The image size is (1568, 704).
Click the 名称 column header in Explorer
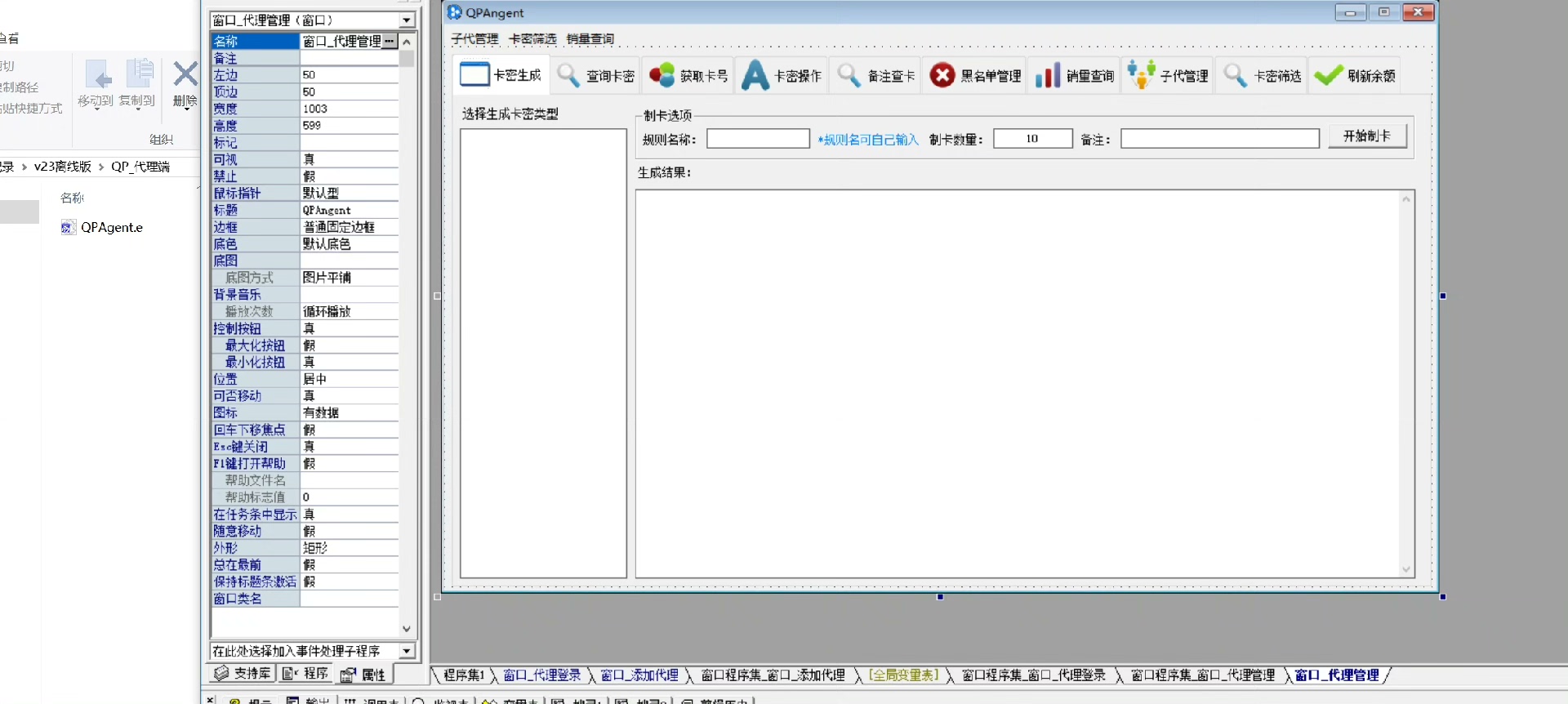[x=72, y=198]
